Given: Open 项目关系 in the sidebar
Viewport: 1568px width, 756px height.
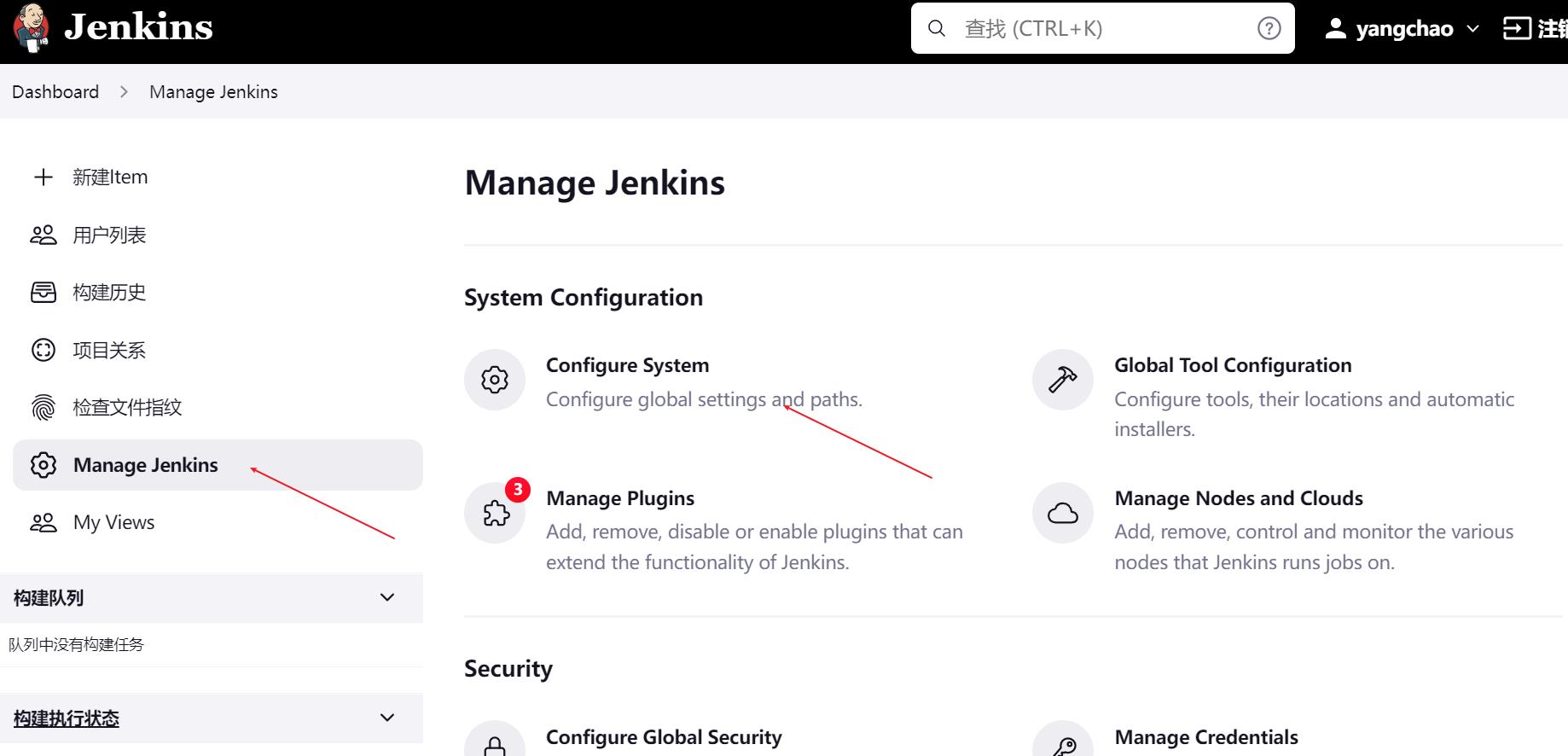Looking at the screenshot, I should point(109,350).
